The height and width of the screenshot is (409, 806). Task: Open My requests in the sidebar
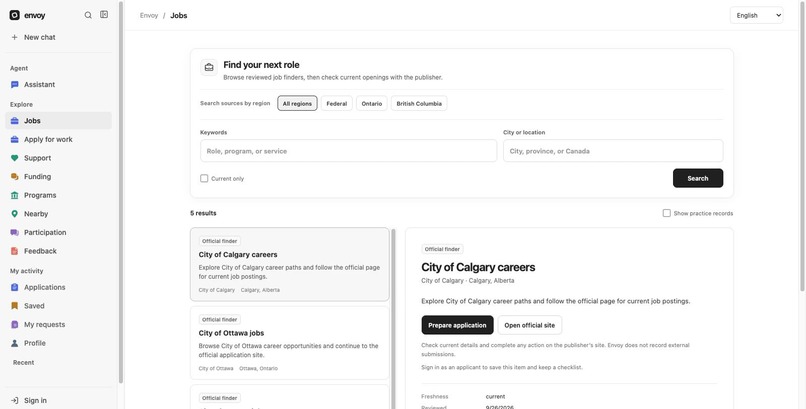pos(59,325)
